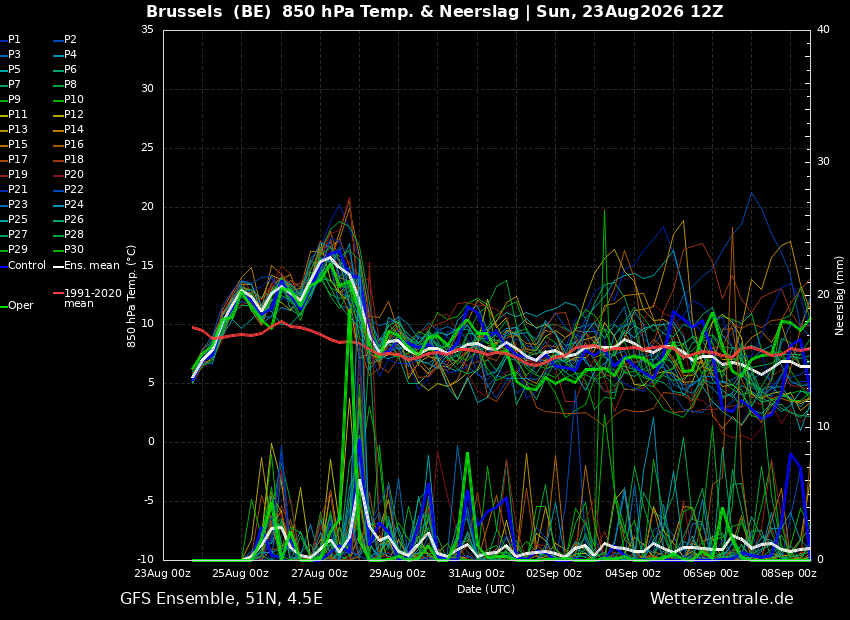Screen dimensions: 850x620
Task: Click the Ens. mean legend entry
Action: 86,266
